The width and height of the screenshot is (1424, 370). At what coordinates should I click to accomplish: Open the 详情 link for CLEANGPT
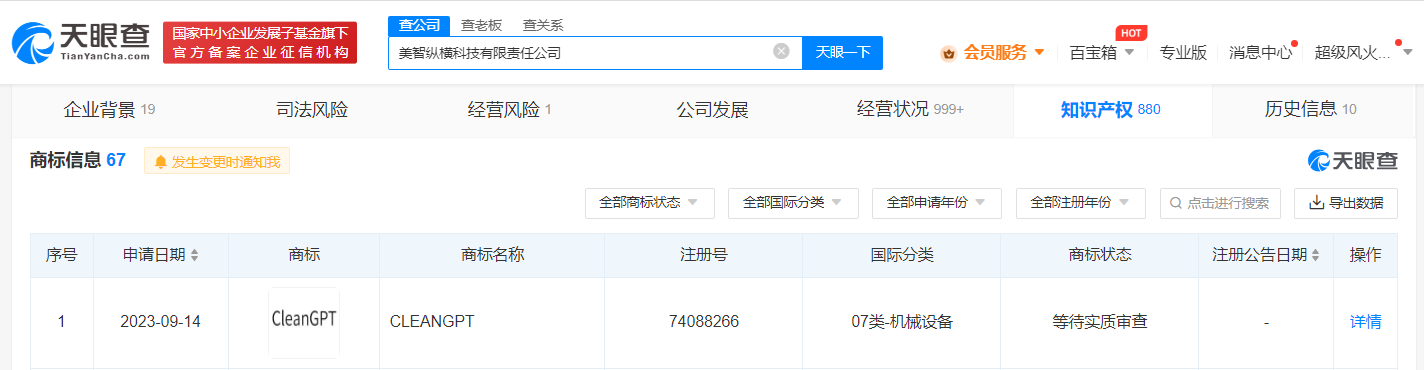(x=1365, y=322)
